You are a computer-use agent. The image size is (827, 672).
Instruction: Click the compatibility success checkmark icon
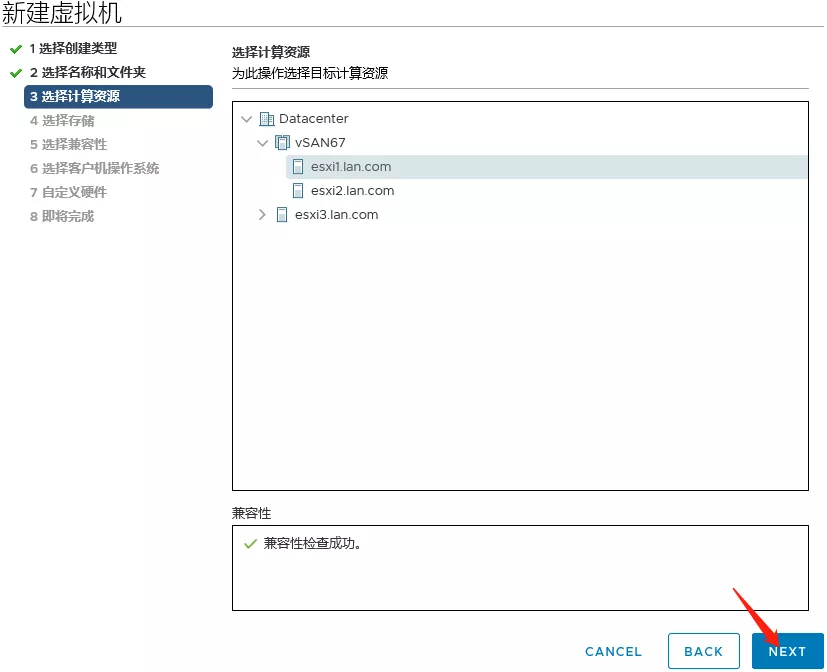[x=250, y=544]
